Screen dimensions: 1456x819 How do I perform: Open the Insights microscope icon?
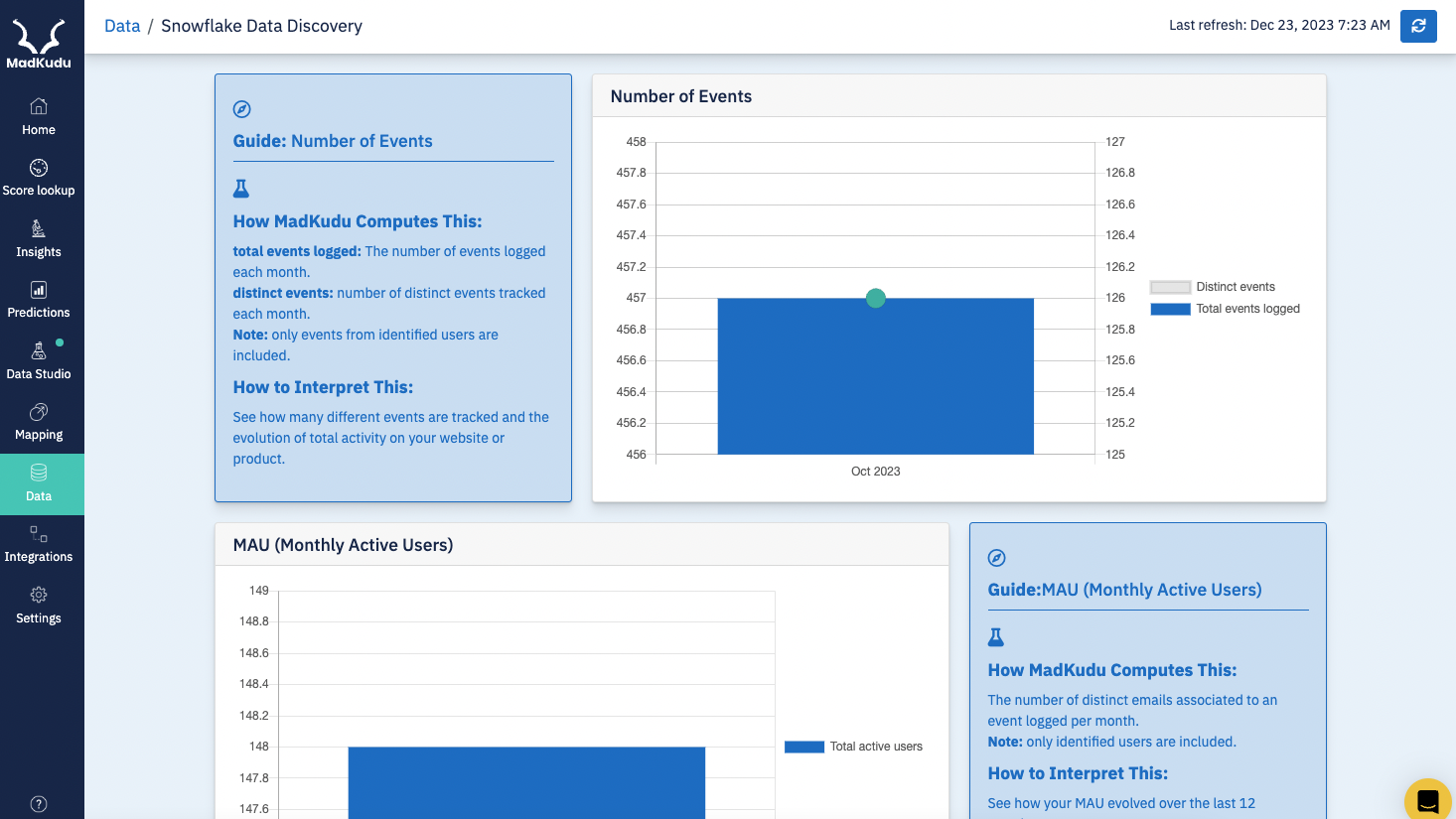click(x=39, y=228)
